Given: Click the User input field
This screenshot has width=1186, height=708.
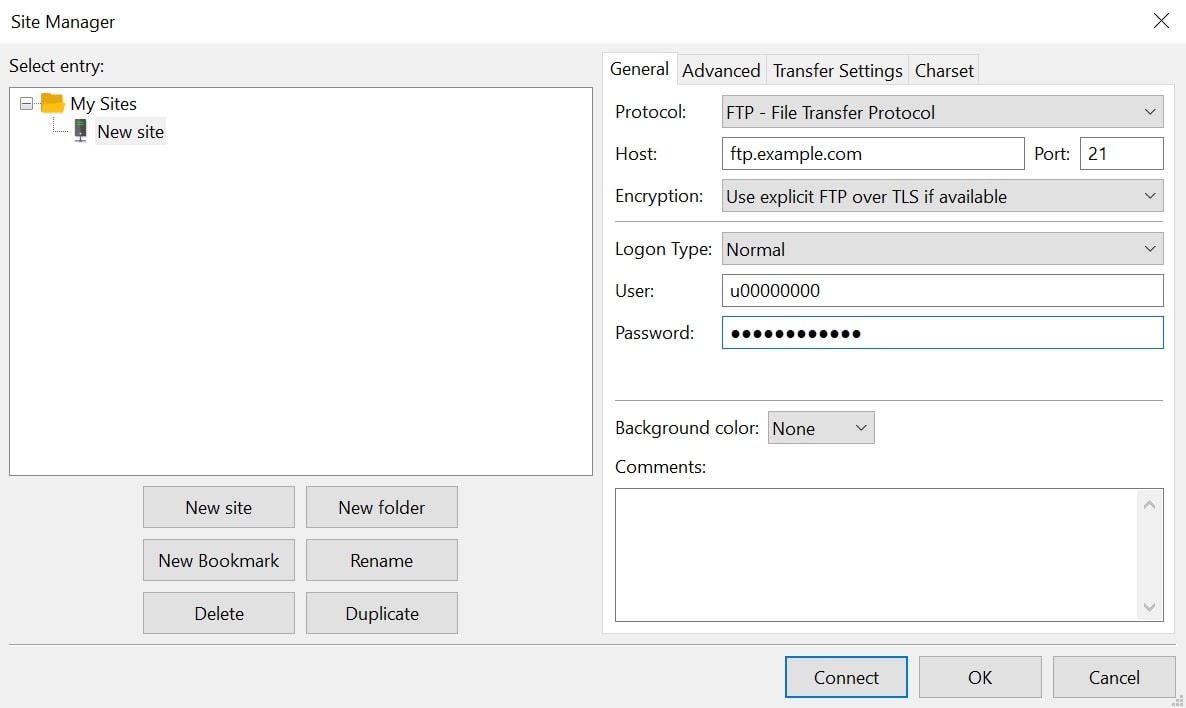Looking at the screenshot, I should click(x=942, y=290).
